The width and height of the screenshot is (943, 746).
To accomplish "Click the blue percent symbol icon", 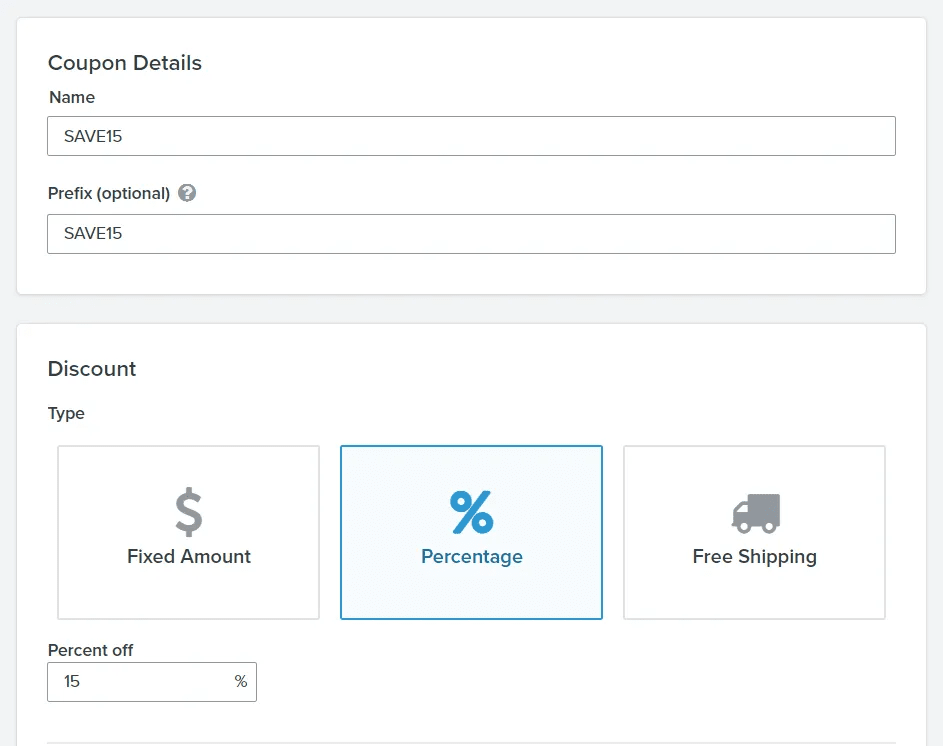I will point(472,513).
